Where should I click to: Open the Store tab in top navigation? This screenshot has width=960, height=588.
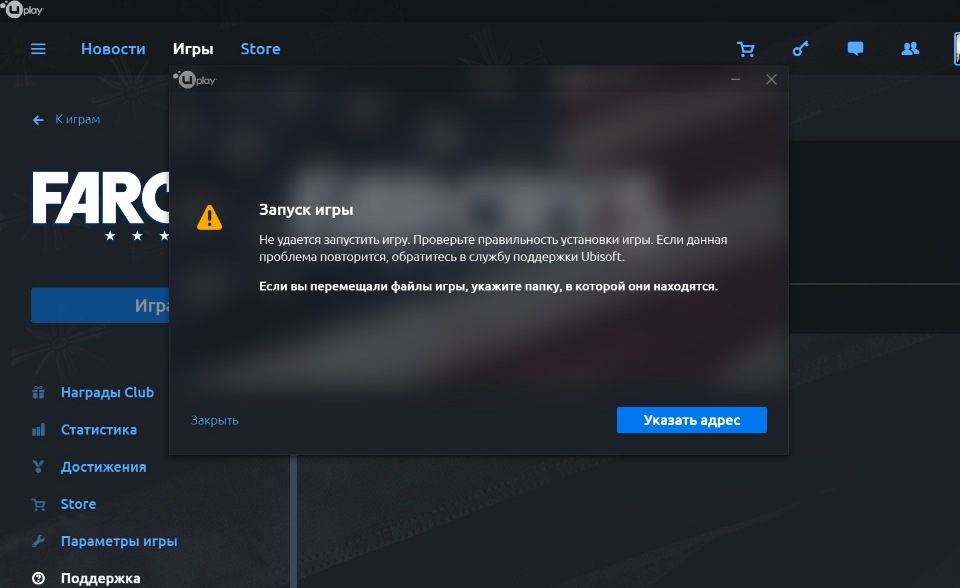pos(260,49)
